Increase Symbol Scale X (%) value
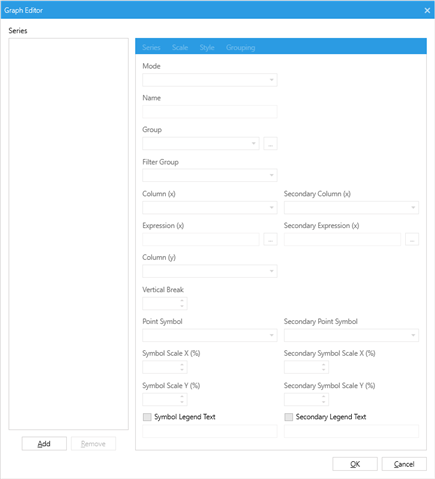 182,365
